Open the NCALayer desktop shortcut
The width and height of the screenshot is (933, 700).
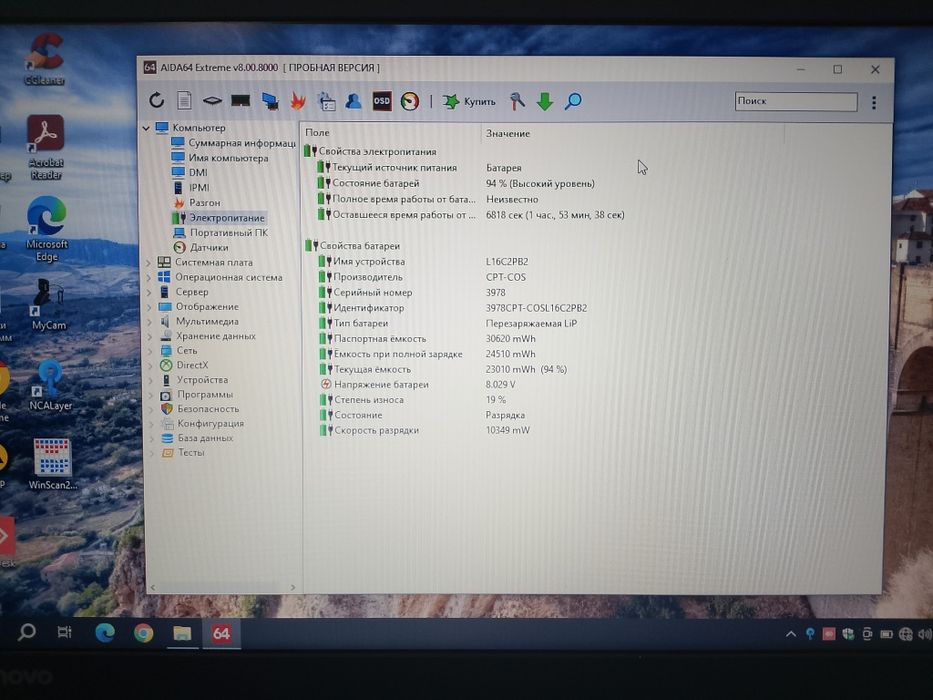tap(50, 385)
